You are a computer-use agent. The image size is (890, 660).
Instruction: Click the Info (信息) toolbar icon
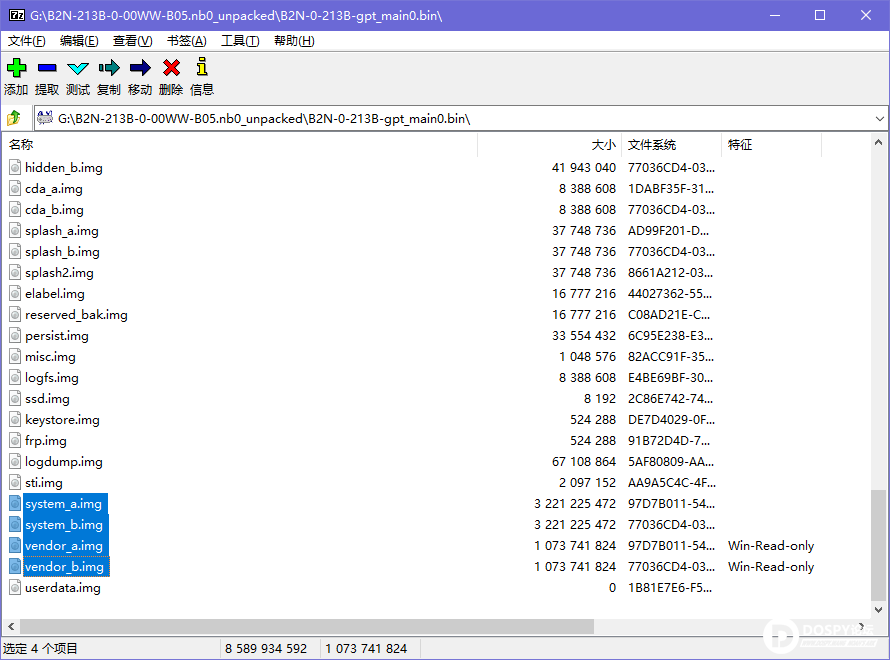(202, 67)
